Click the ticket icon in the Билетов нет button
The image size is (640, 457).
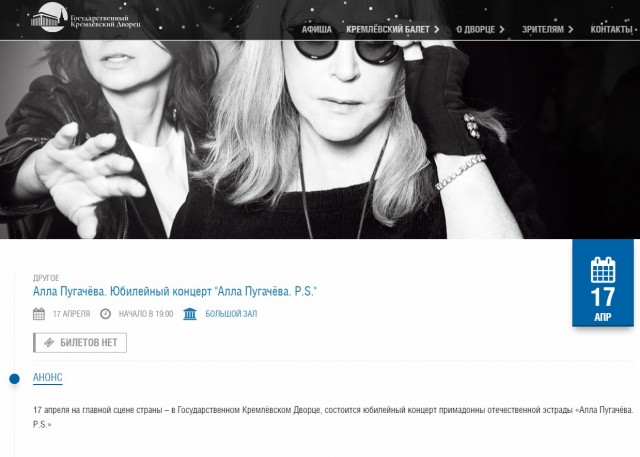(x=48, y=343)
